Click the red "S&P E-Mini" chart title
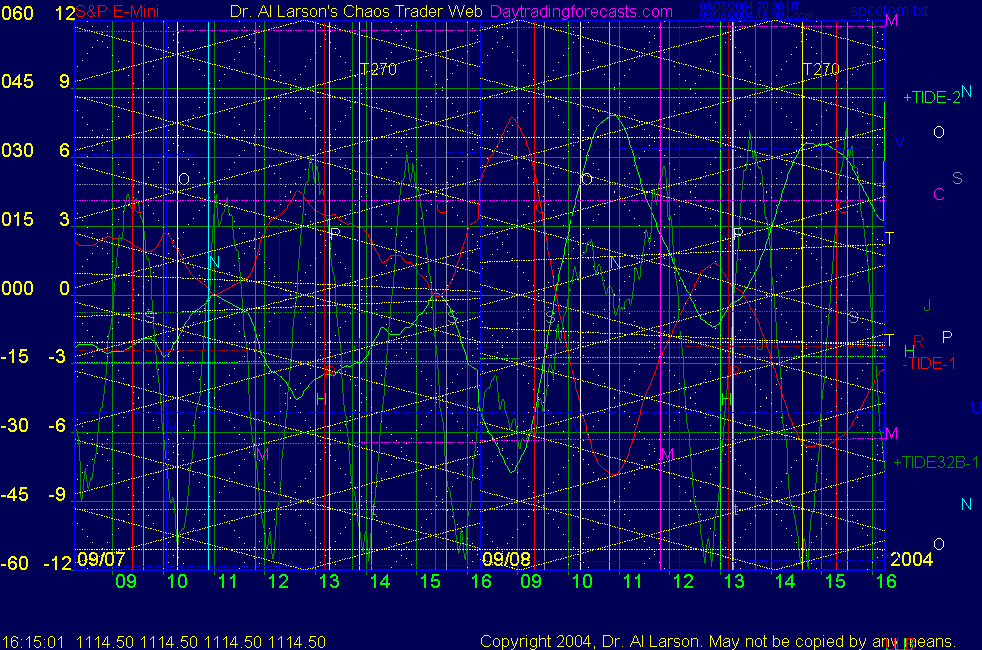Viewport: 982px width, 650px height. [117, 11]
